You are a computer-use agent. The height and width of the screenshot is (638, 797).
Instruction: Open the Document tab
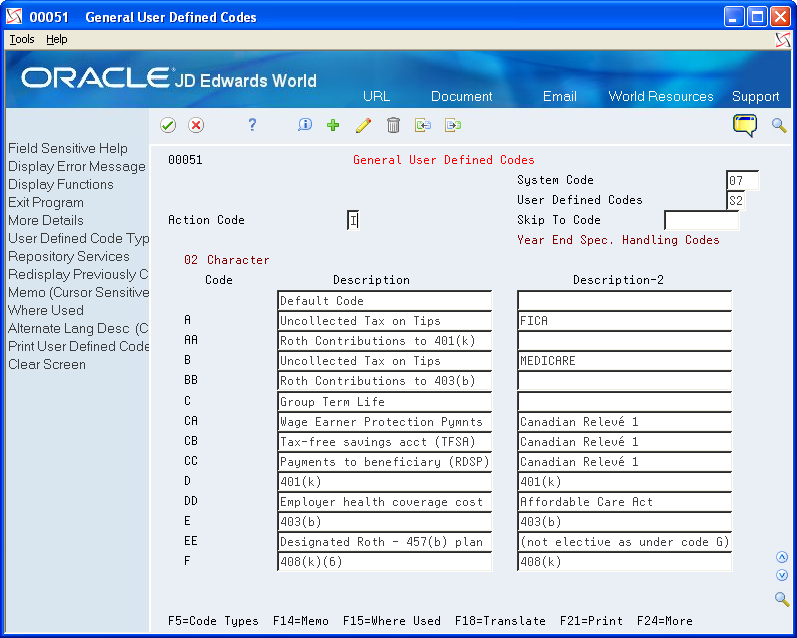pyautogui.click(x=462, y=97)
